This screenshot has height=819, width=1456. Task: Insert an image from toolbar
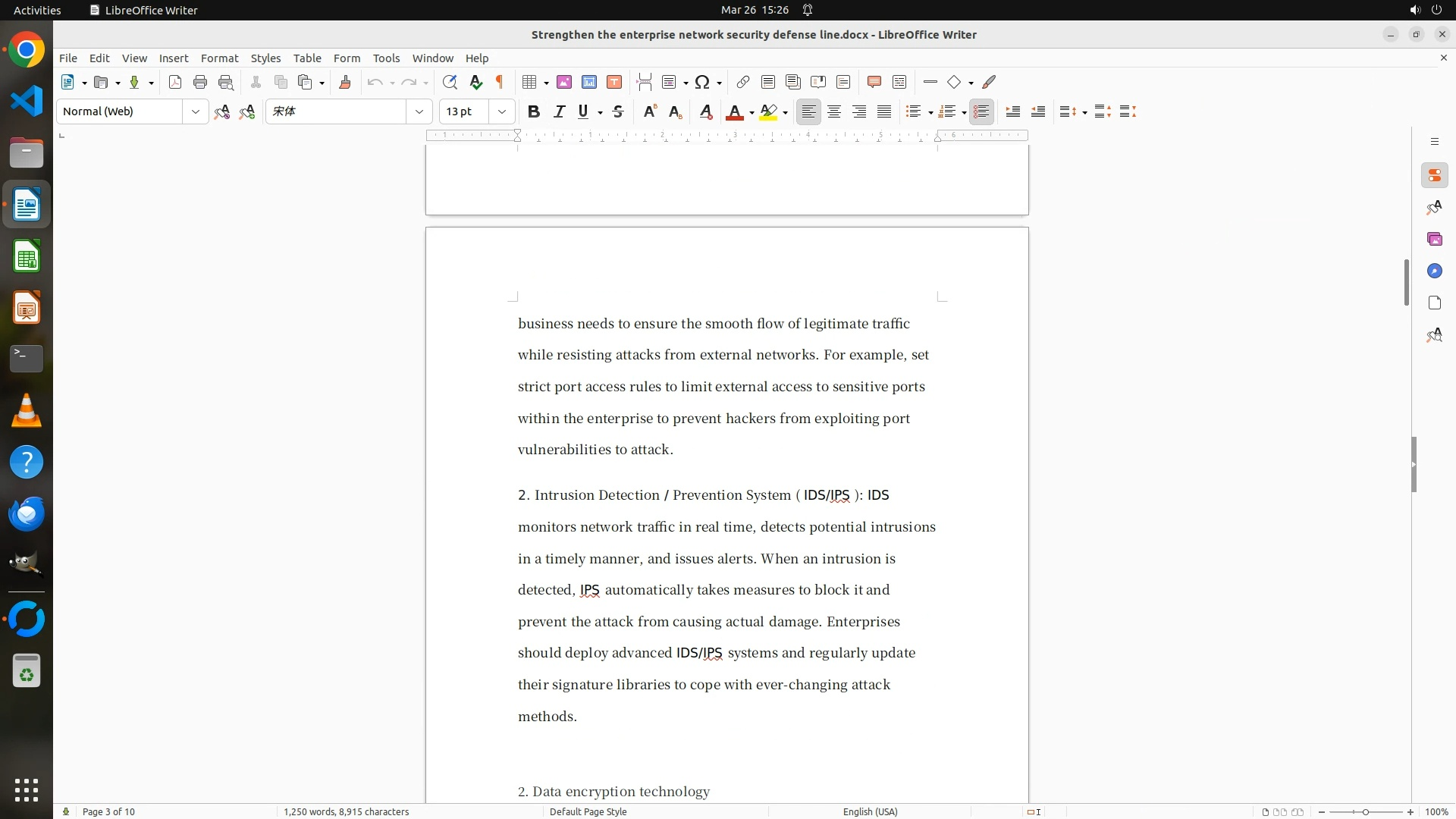[564, 82]
